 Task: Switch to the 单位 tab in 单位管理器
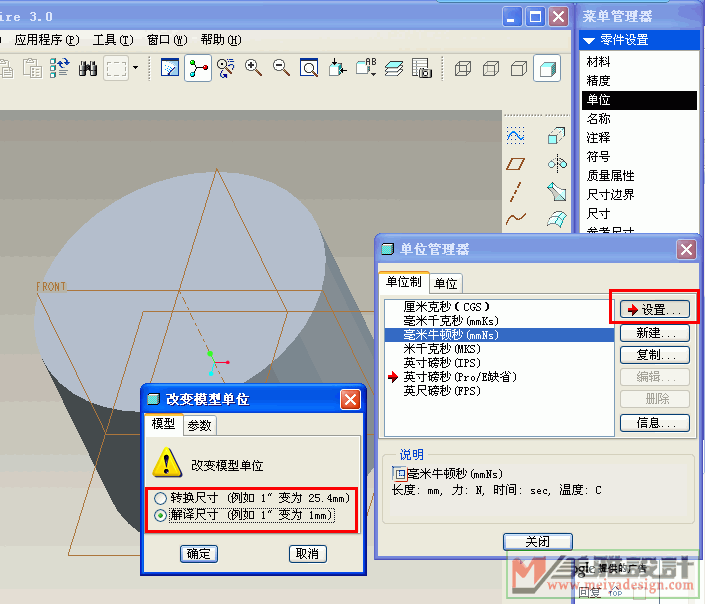(x=446, y=283)
